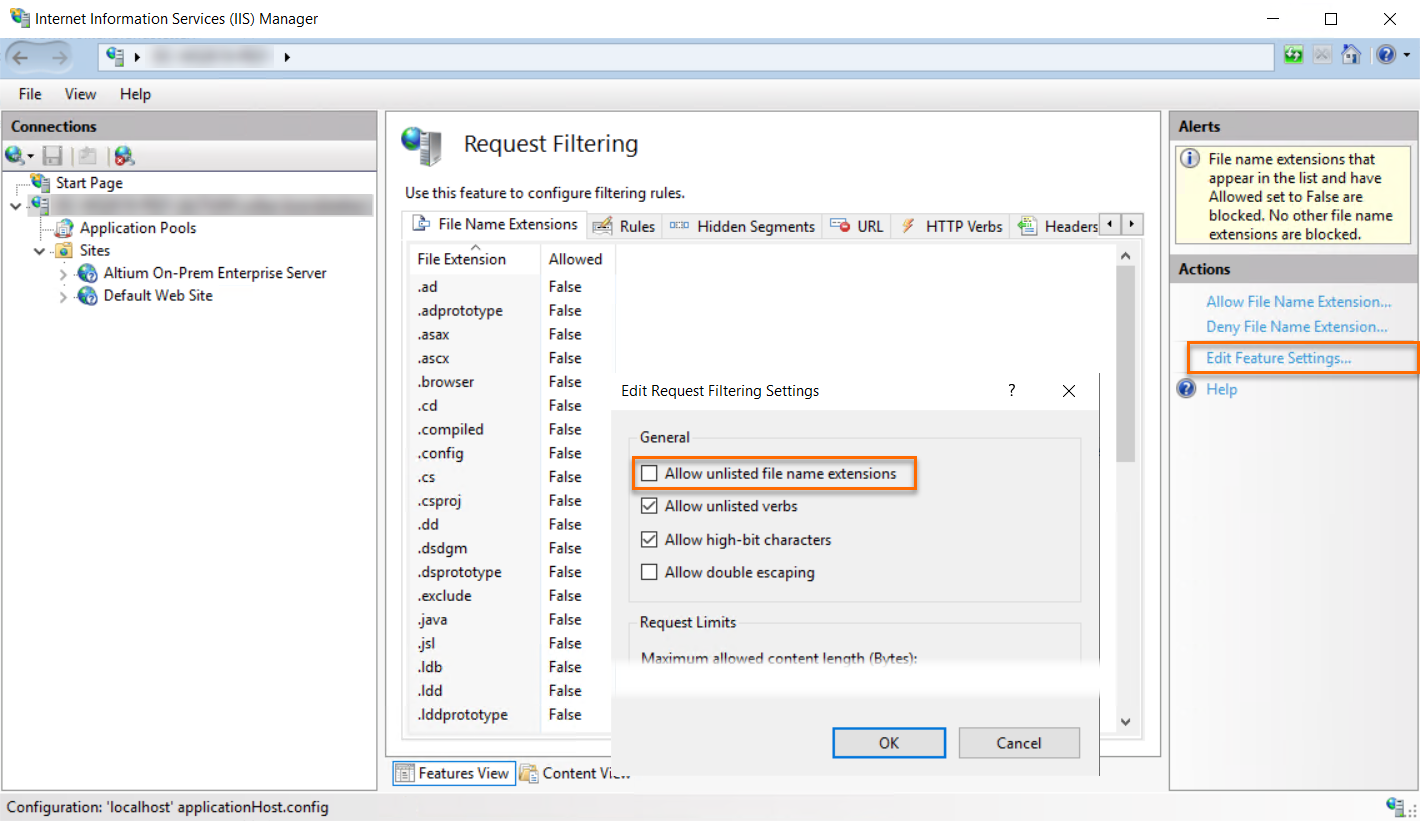Click Cancel in the settings dialog
The image size is (1420, 821).
tap(1019, 743)
